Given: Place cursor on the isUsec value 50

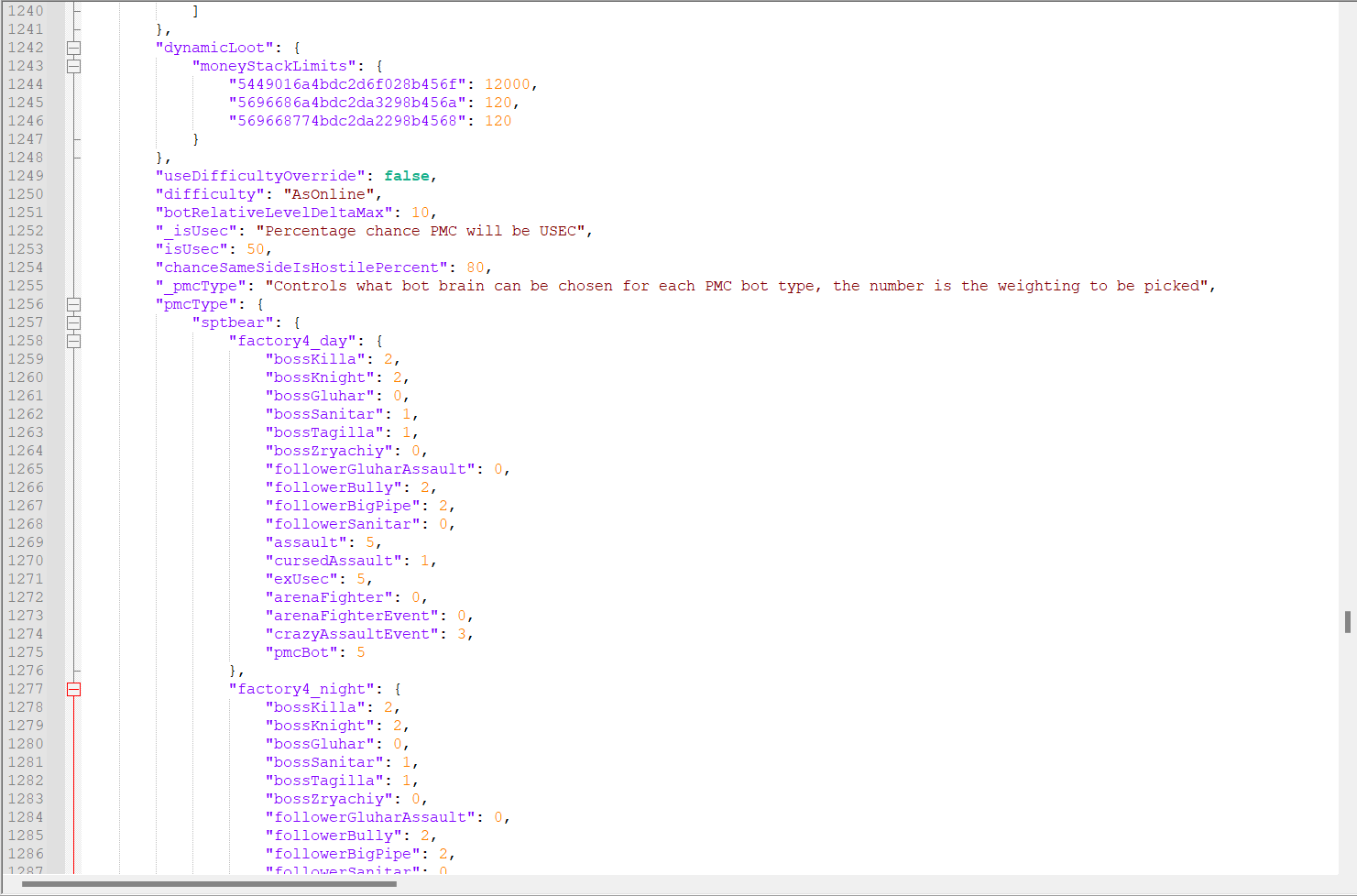Looking at the screenshot, I should (255, 249).
